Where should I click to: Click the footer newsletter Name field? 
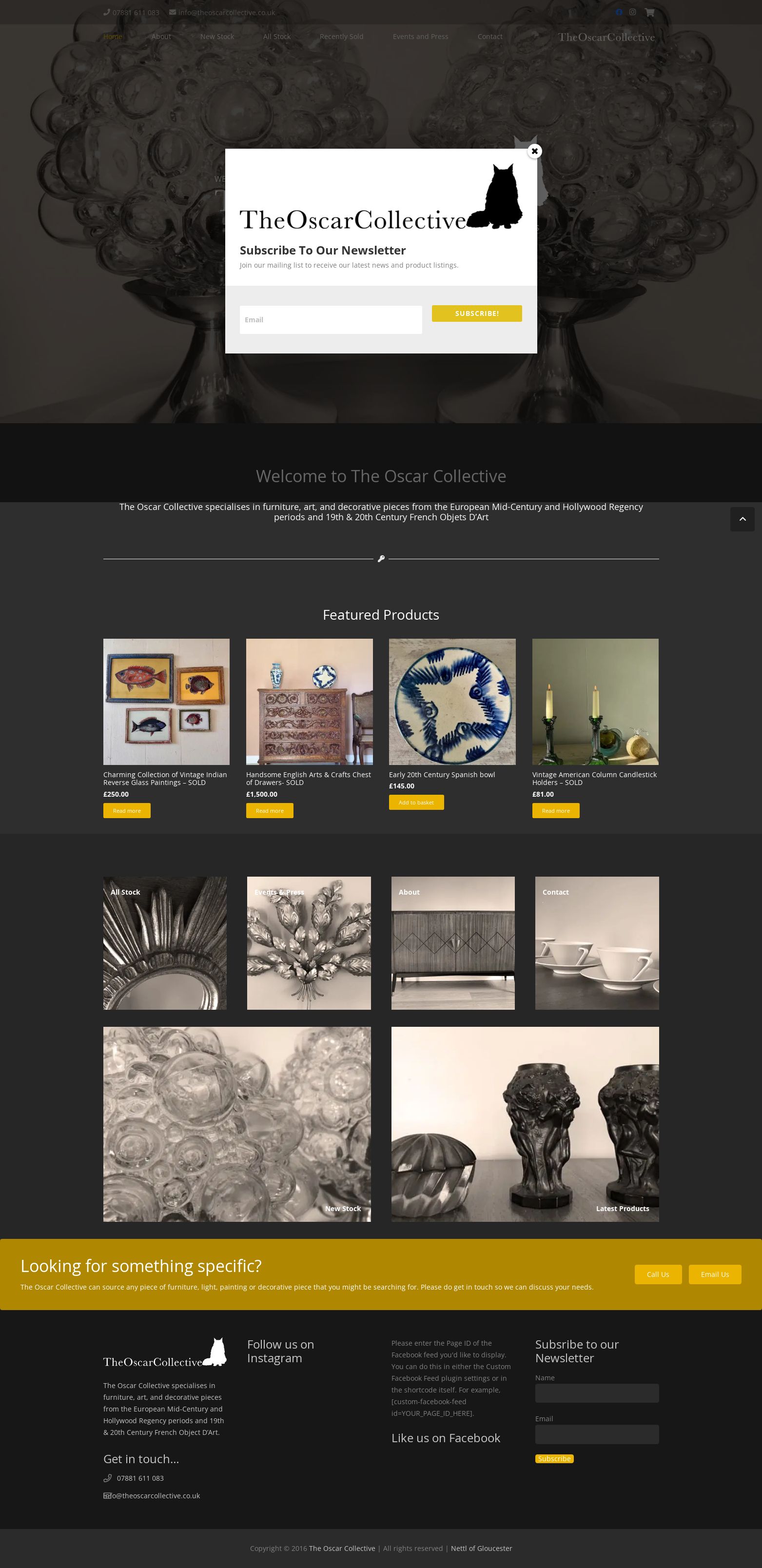click(x=596, y=1392)
